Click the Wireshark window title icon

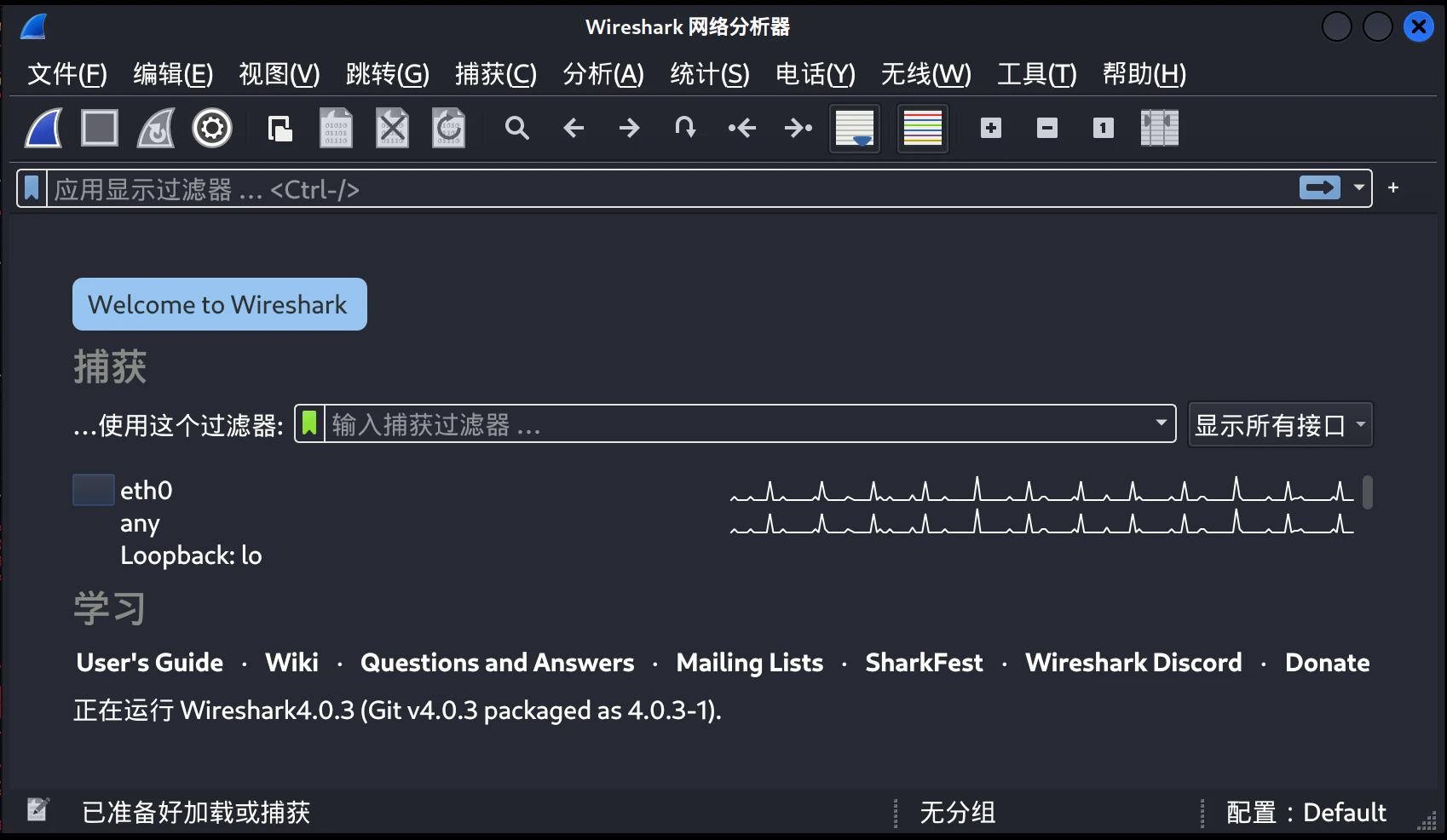click(34, 26)
